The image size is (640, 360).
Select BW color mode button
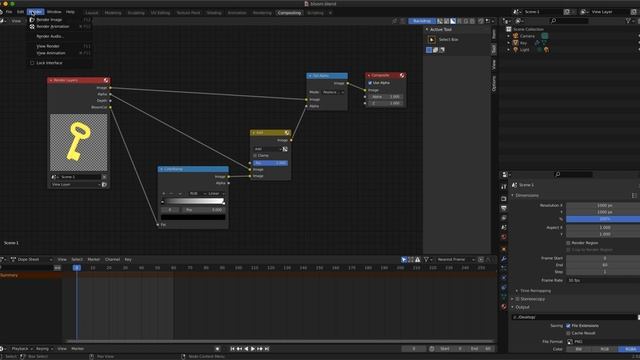(x=579, y=349)
